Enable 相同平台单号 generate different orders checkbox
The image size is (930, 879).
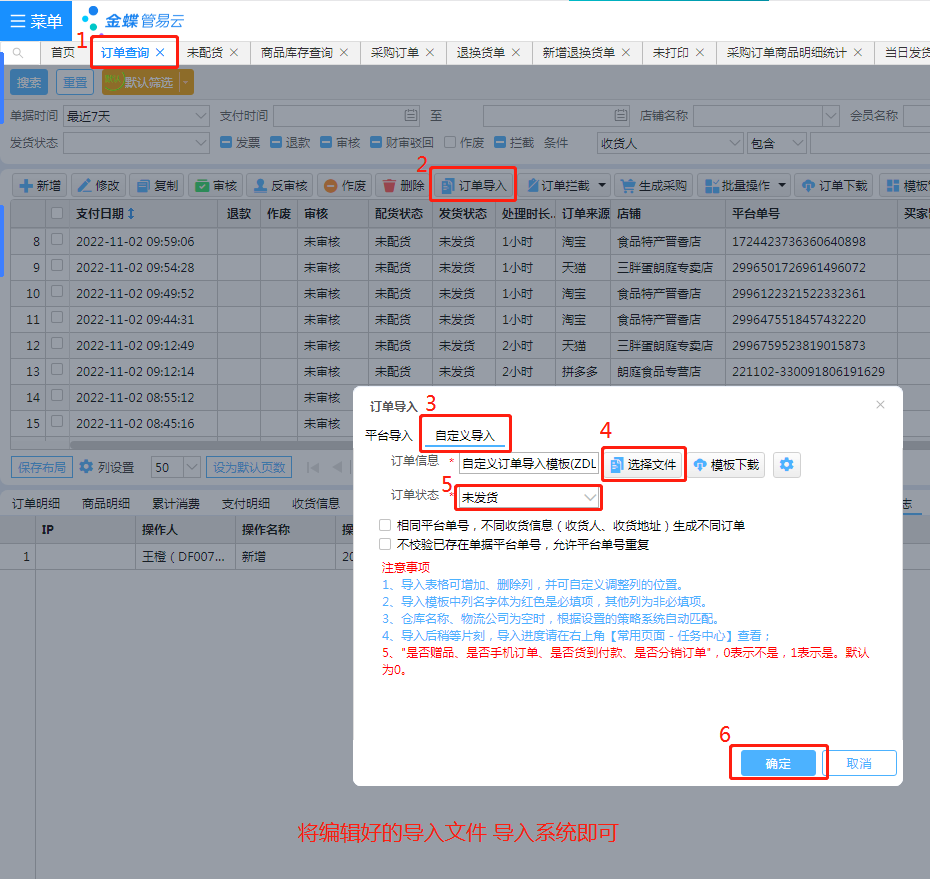coord(385,525)
